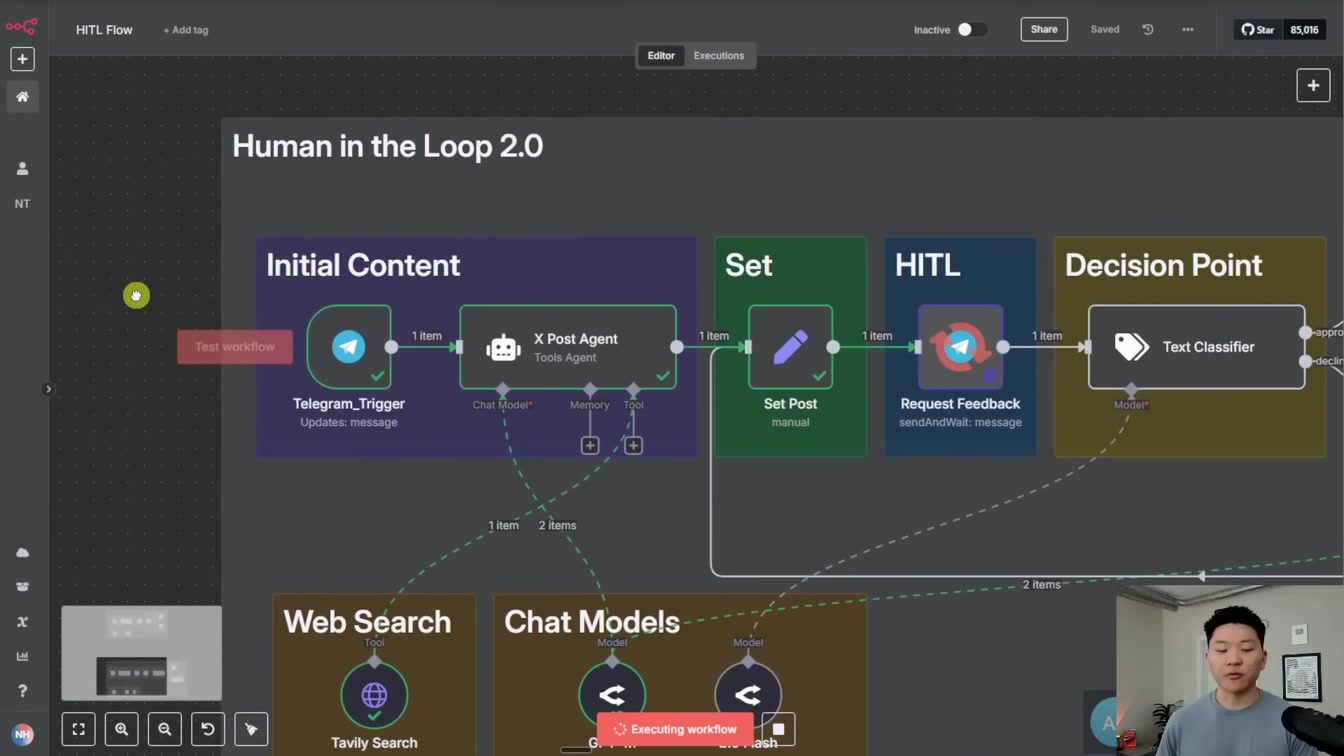Toggle the Inactive workflow switch
The width and height of the screenshot is (1344, 756).
click(971, 30)
